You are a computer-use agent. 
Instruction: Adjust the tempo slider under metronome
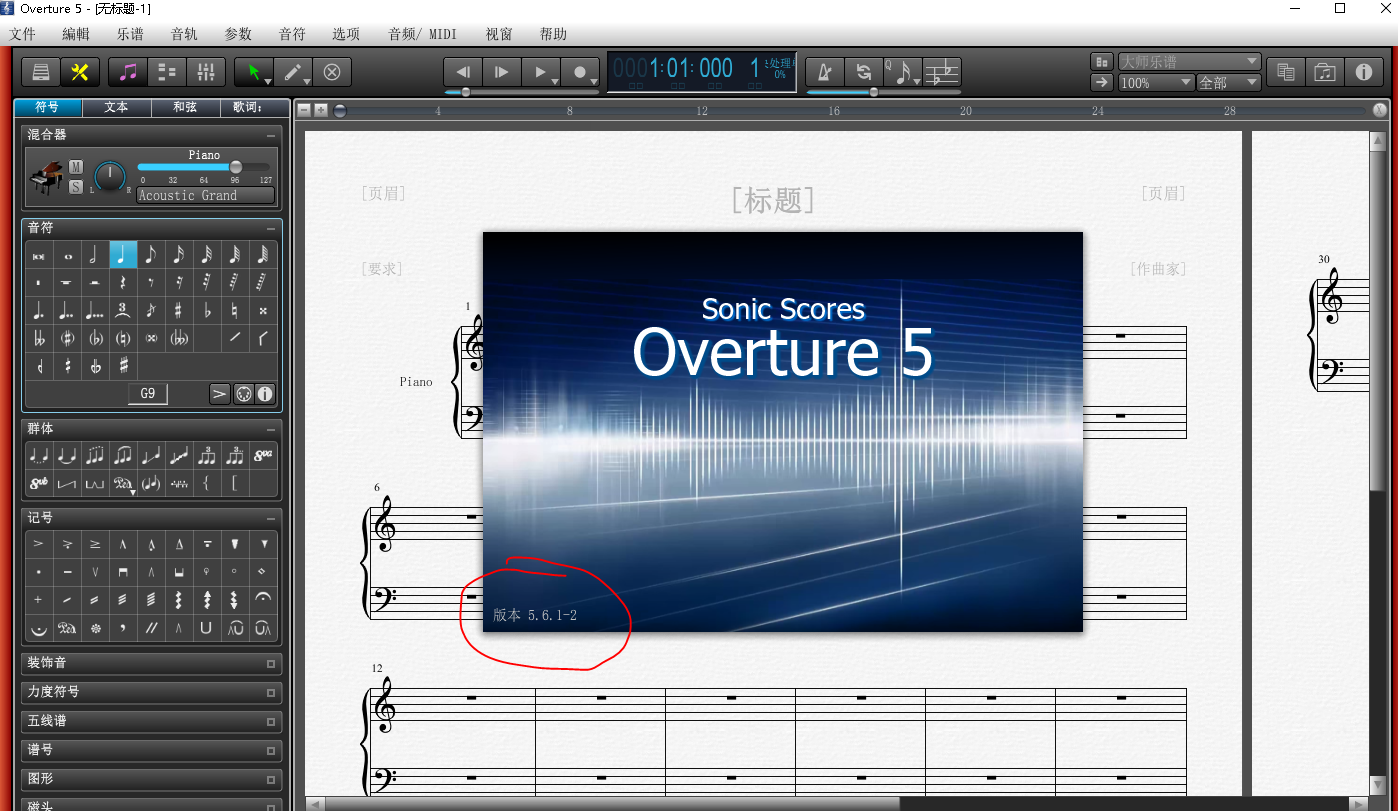873,92
